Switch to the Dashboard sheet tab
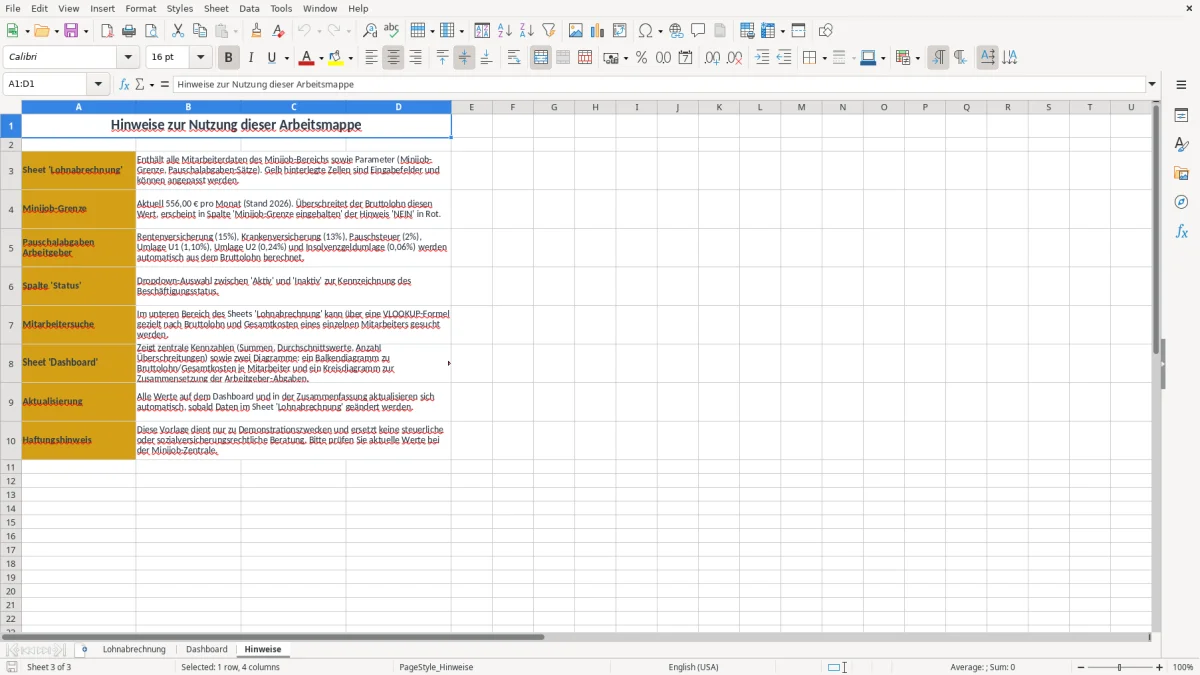This screenshot has width=1200, height=675. [206, 649]
